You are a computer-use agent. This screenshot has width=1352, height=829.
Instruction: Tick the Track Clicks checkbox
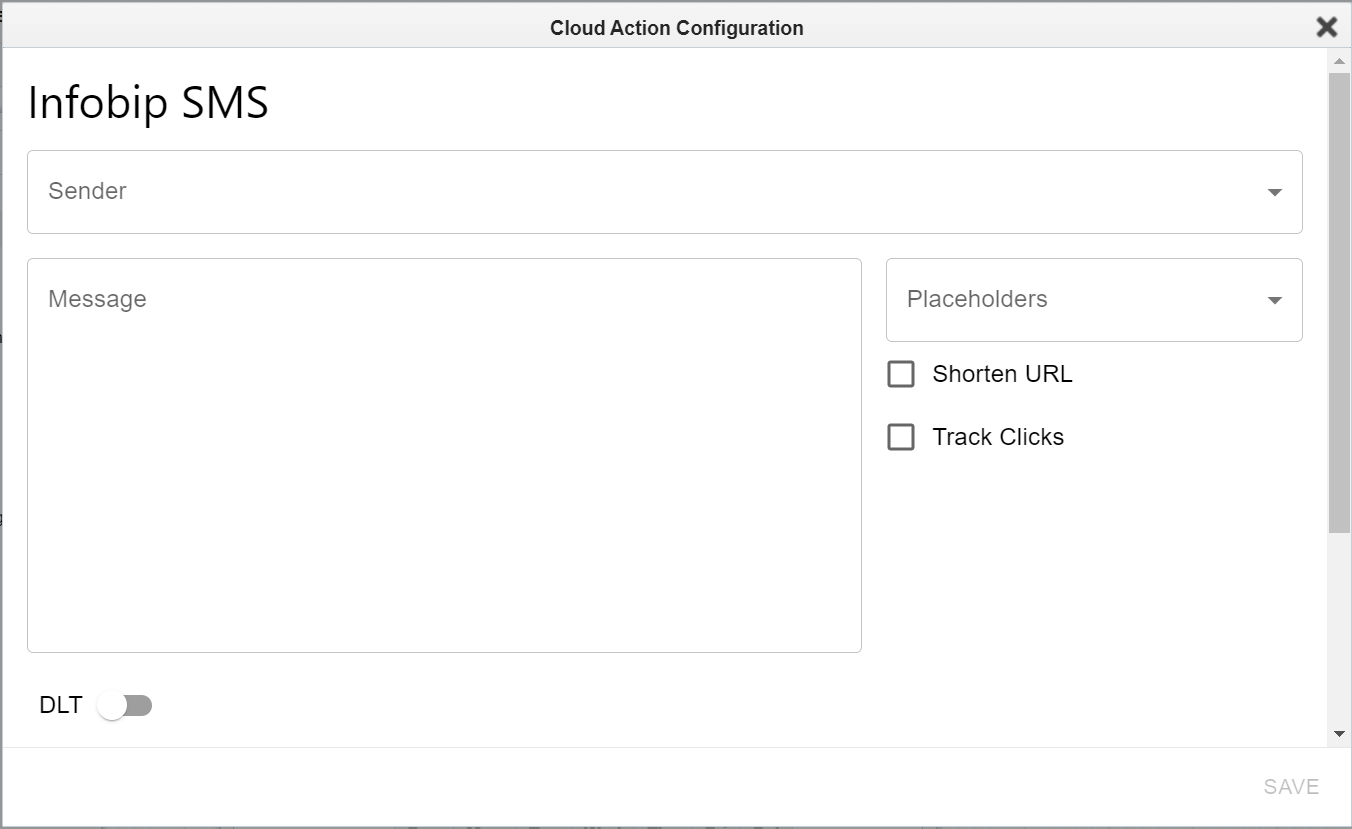click(x=901, y=437)
